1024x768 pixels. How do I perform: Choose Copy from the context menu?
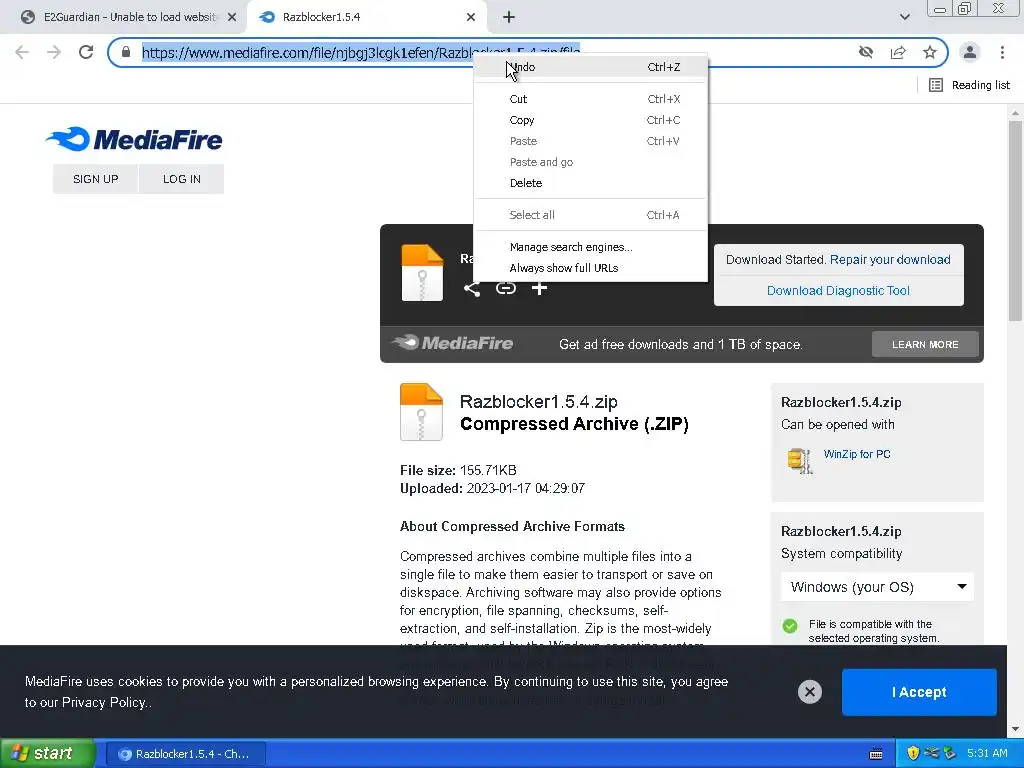tap(590, 120)
